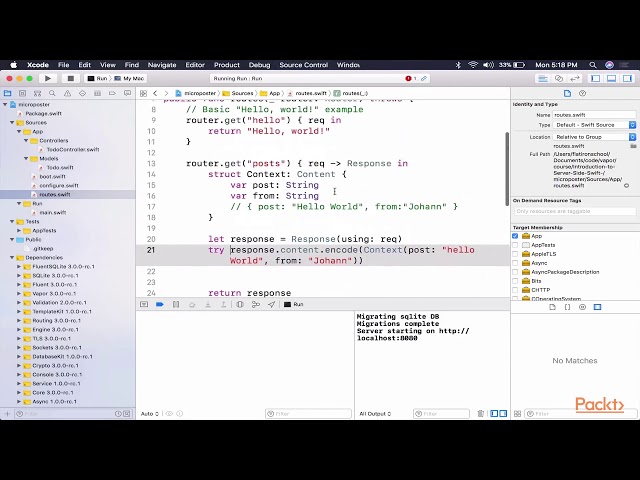640x480 pixels.
Task: Click the Stop button in toolbar
Action: [70, 78]
